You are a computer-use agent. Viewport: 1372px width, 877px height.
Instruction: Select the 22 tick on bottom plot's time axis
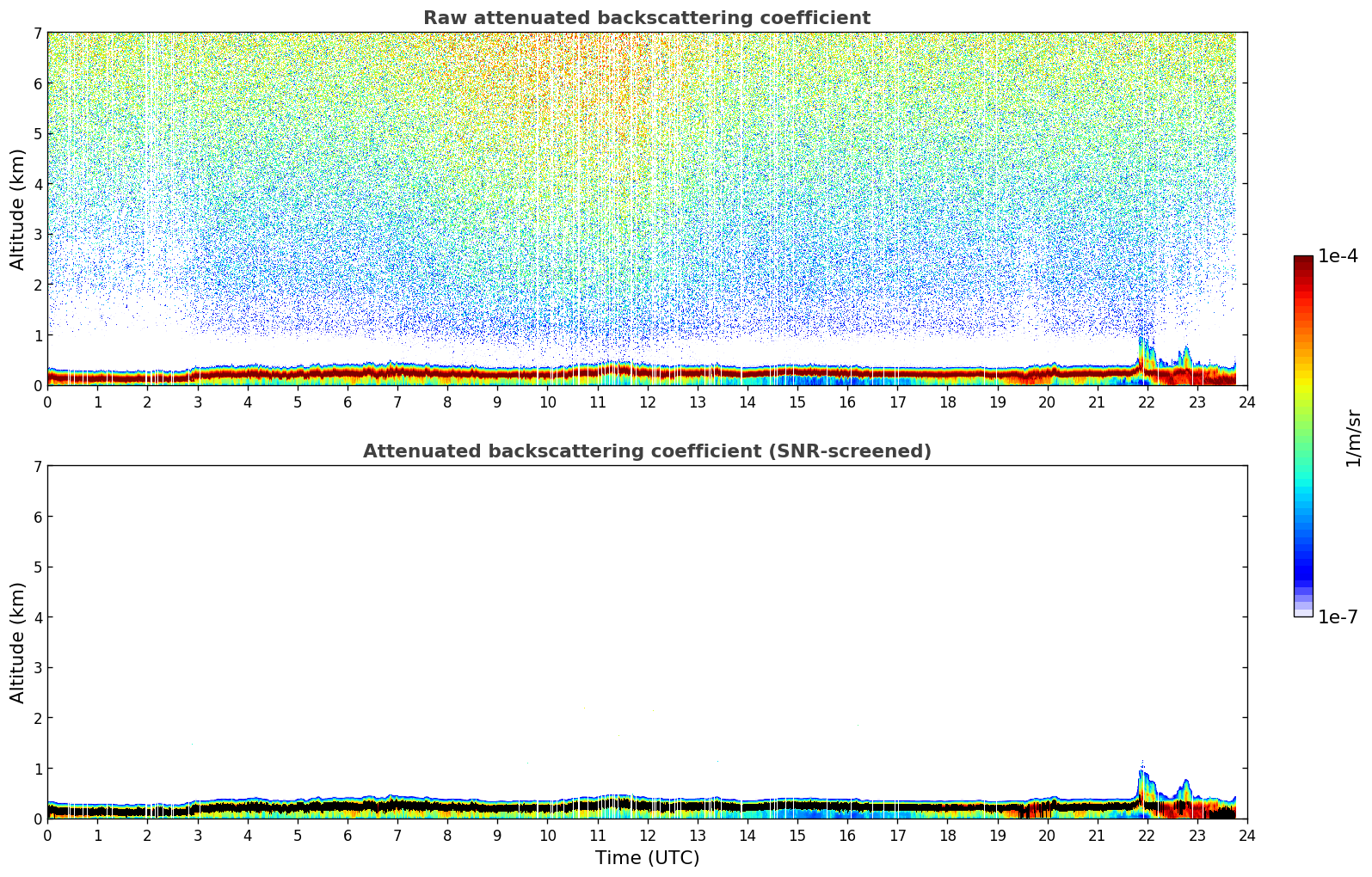(1147, 835)
